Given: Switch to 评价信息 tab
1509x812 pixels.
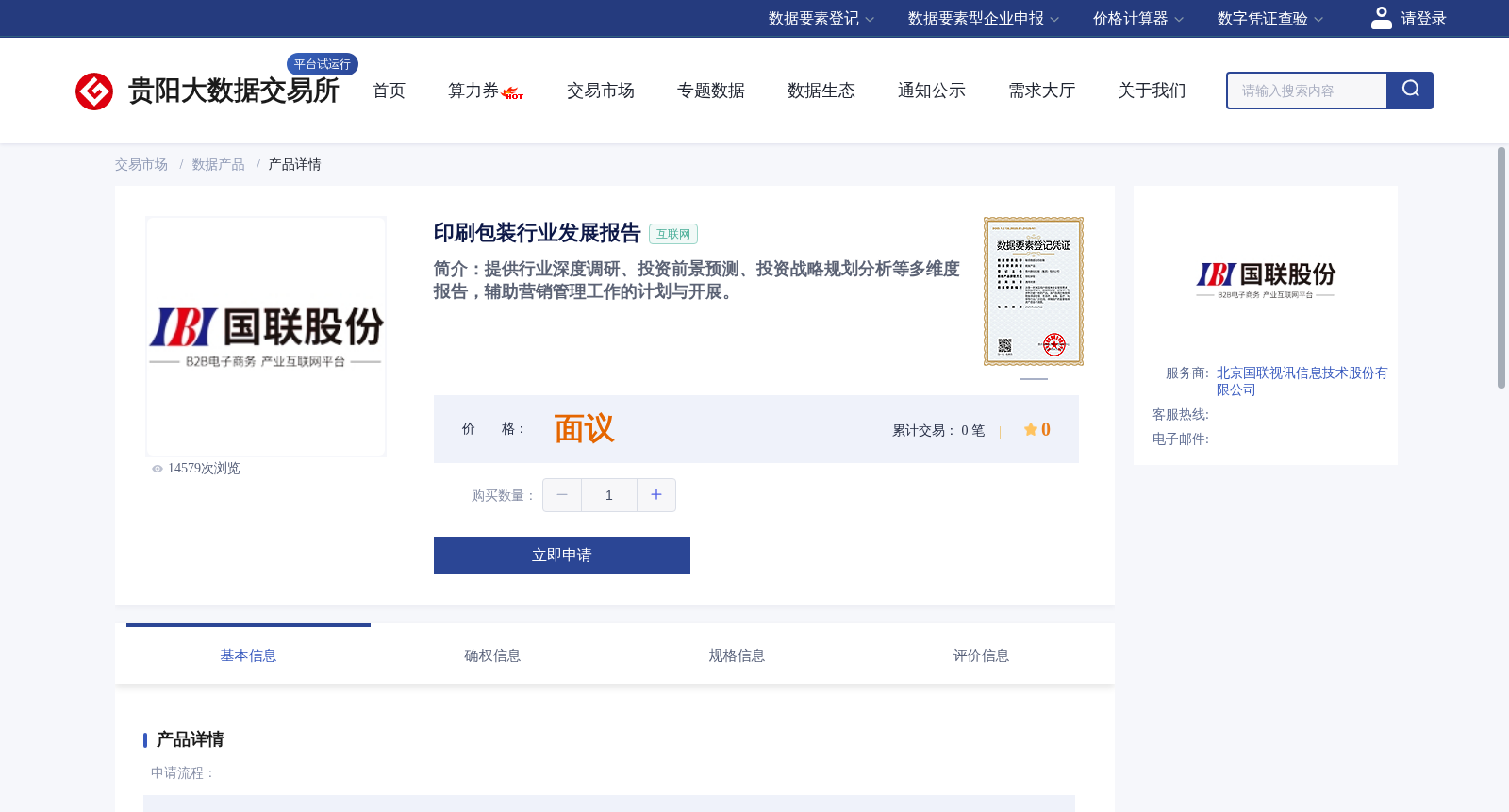Looking at the screenshot, I should point(981,655).
